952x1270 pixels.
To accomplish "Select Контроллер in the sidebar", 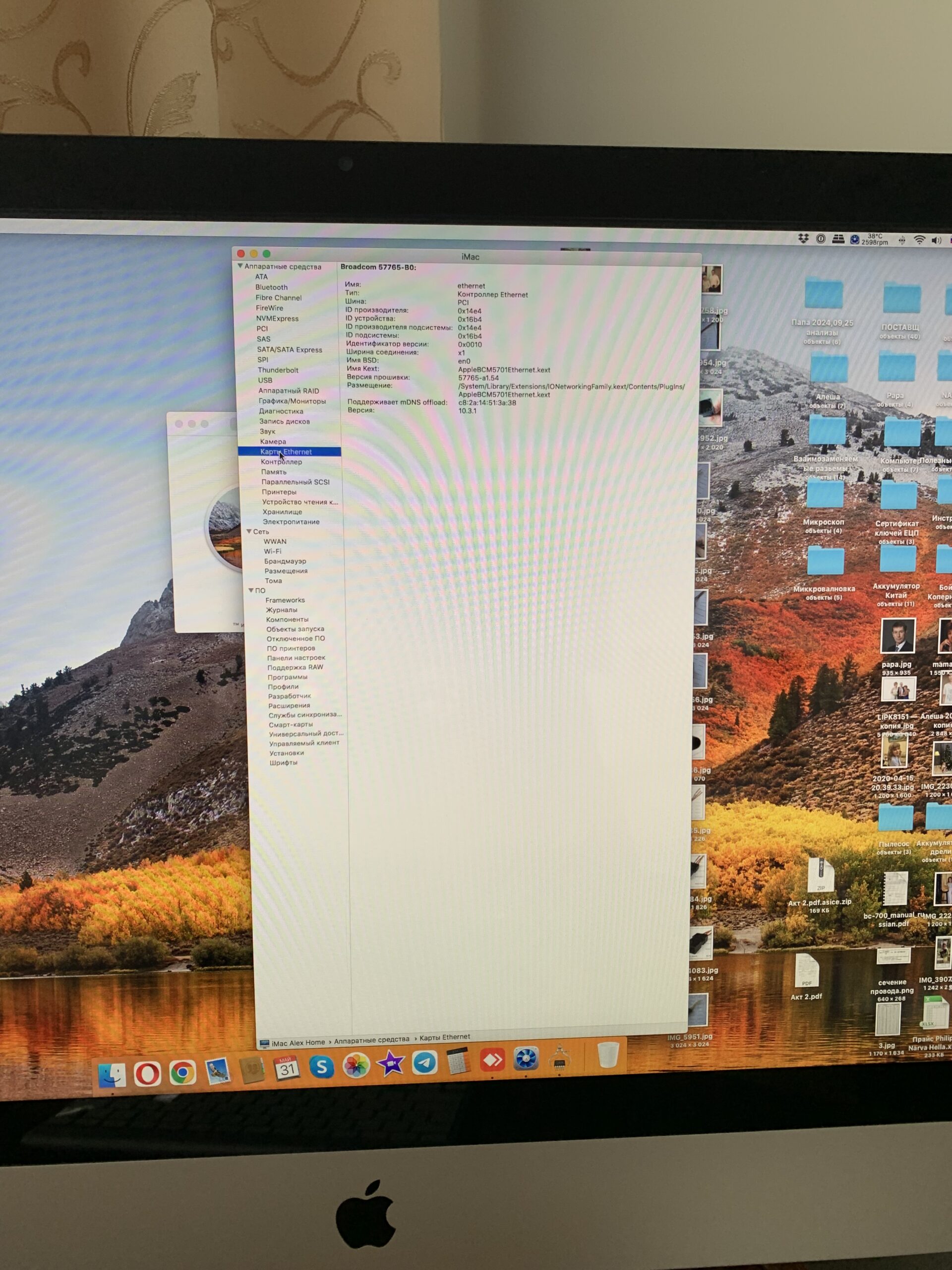I will pyautogui.click(x=281, y=461).
